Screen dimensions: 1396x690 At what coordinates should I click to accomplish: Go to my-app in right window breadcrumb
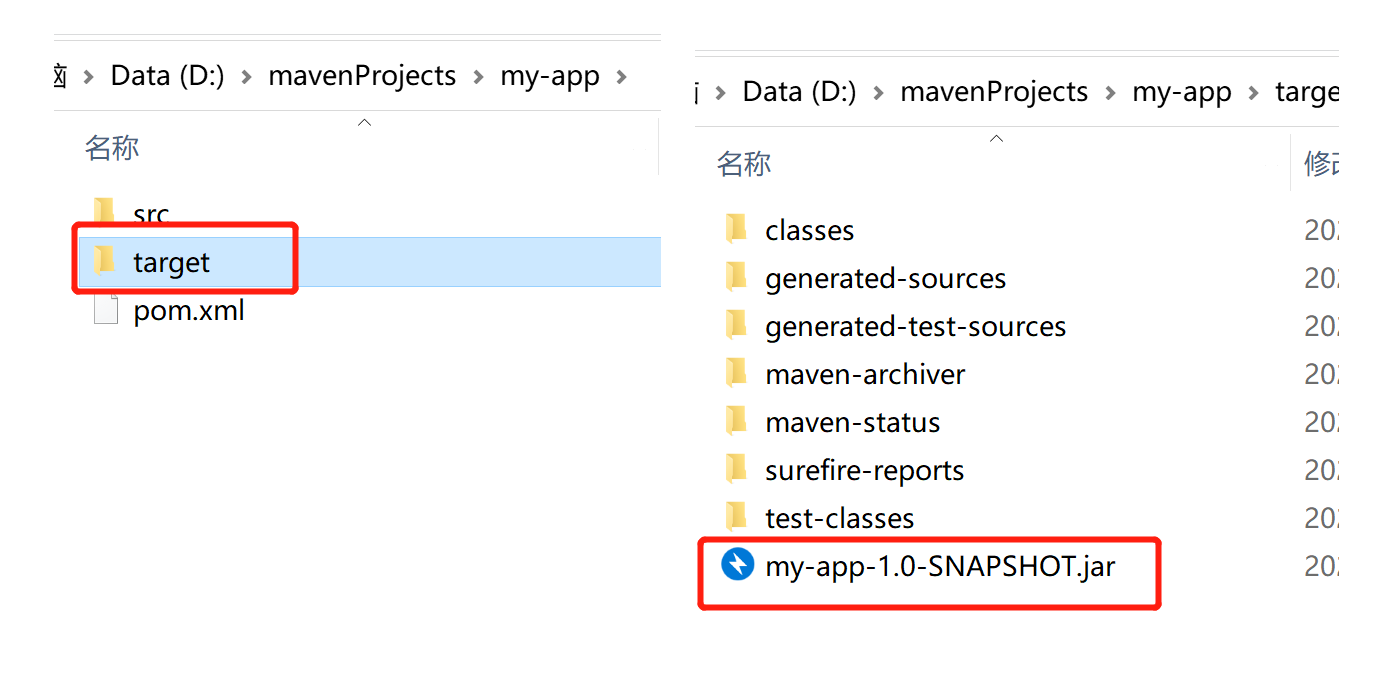[x=1182, y=92]
